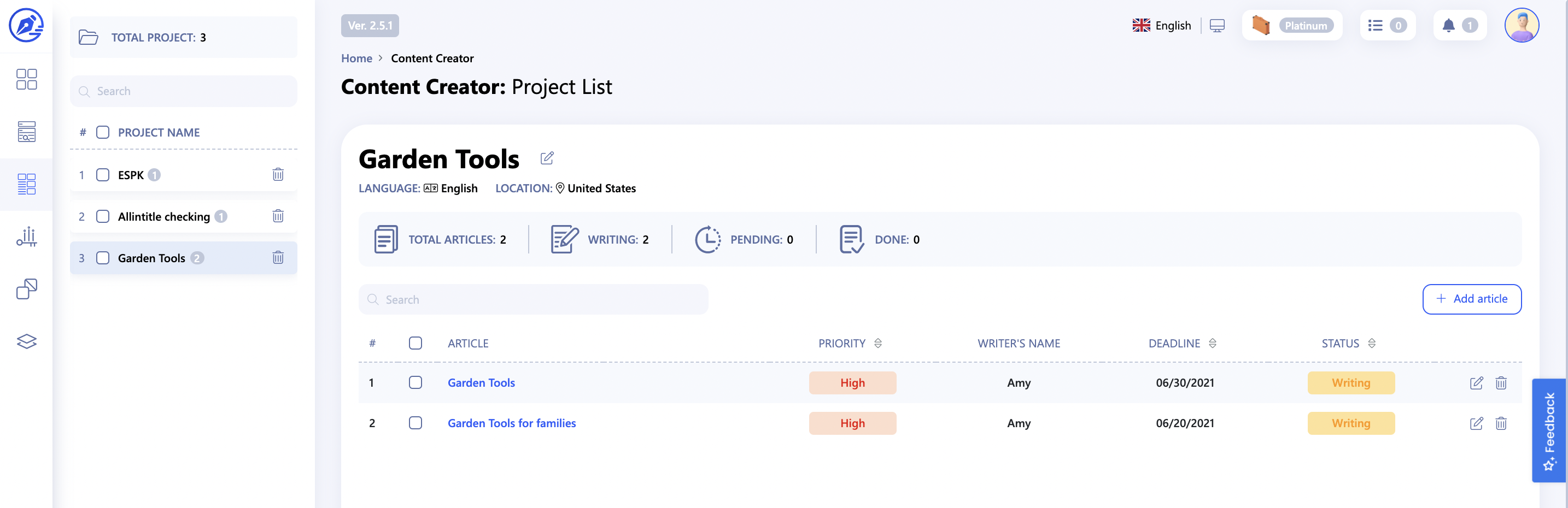Click Add article button
The width and height of the screenshot is (1568, 508).
1471,299
